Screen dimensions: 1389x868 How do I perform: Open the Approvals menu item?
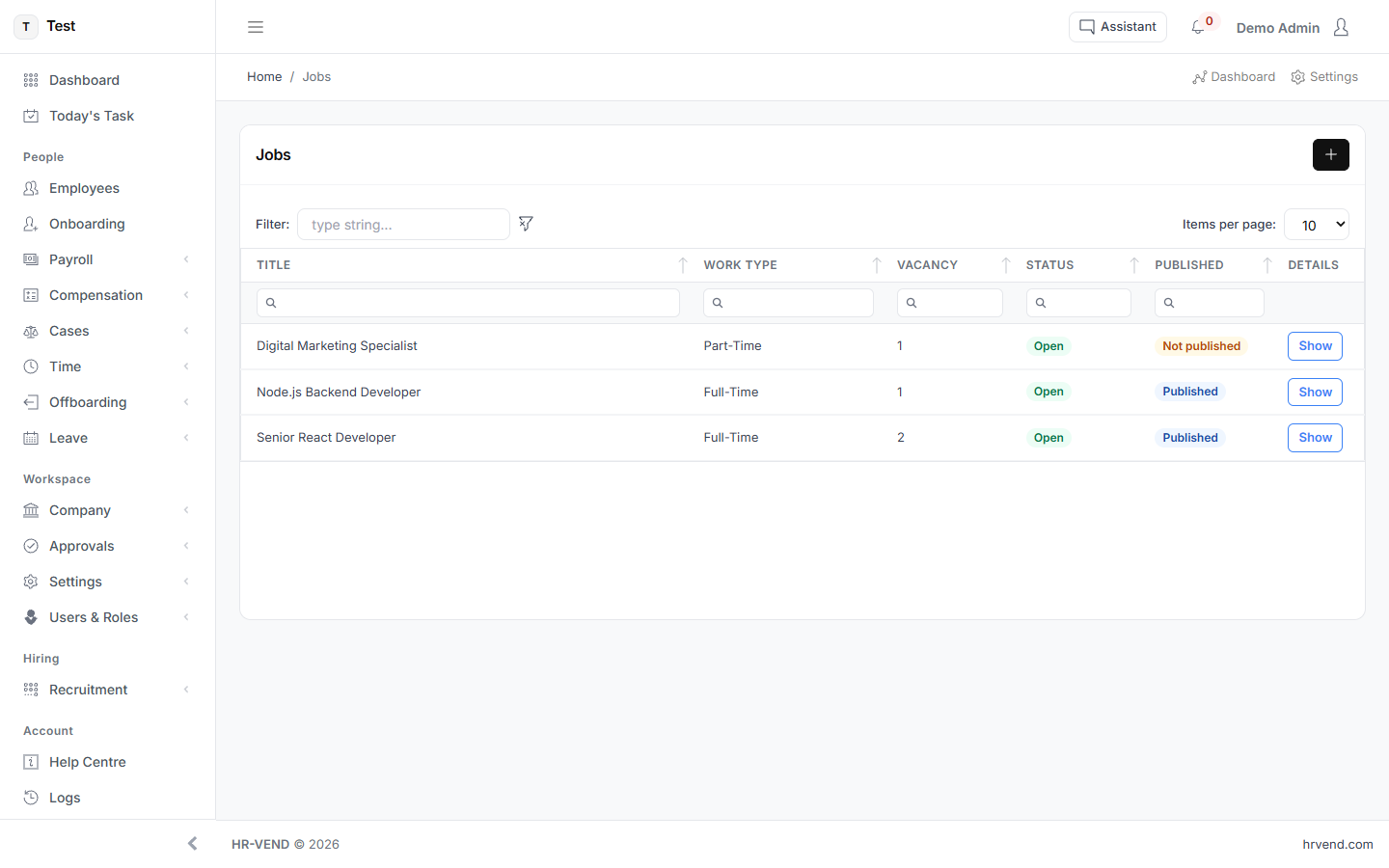[x=107, y=546]
